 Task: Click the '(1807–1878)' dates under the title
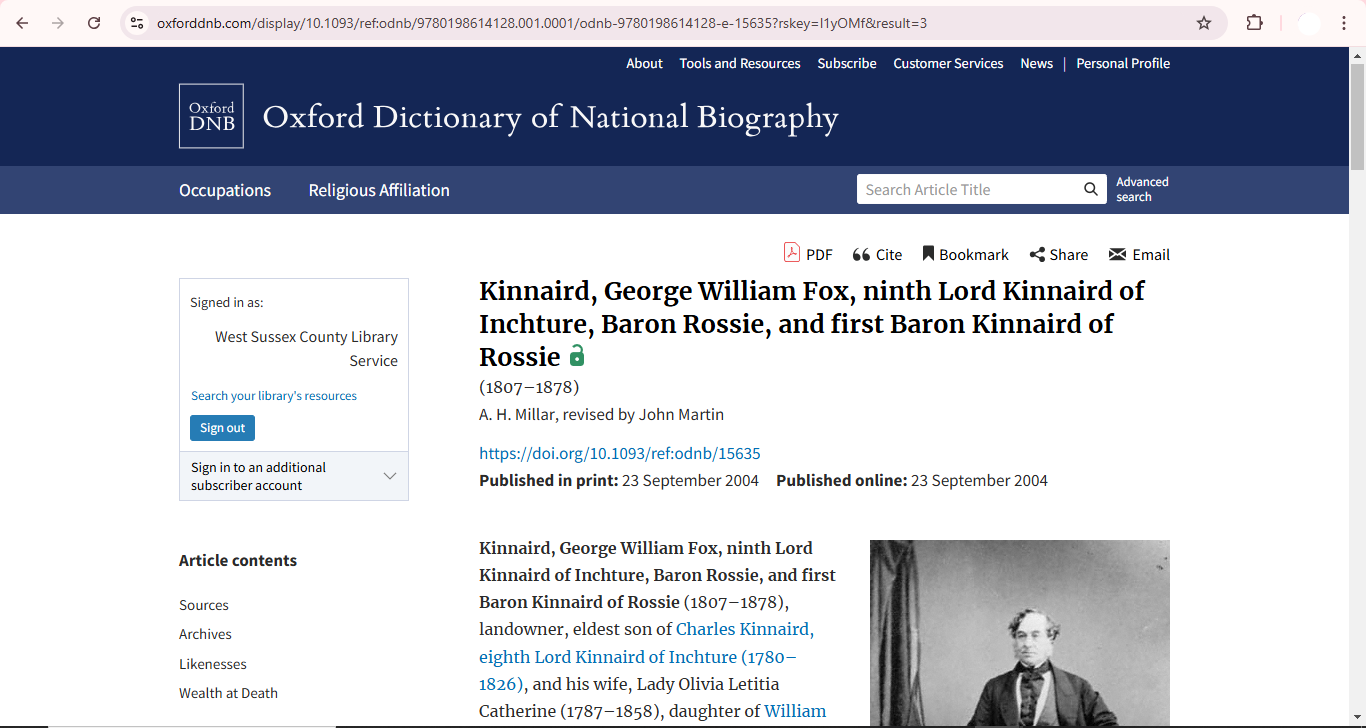(x=529, y=387)
